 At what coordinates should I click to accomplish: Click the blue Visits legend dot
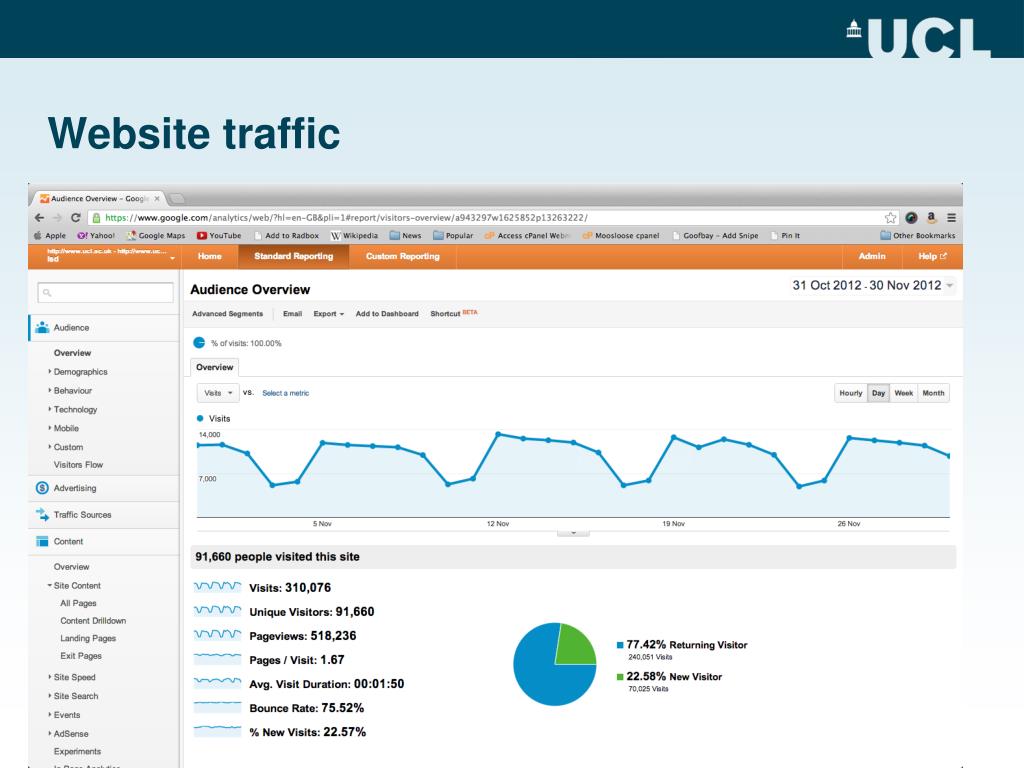point(200,419)
